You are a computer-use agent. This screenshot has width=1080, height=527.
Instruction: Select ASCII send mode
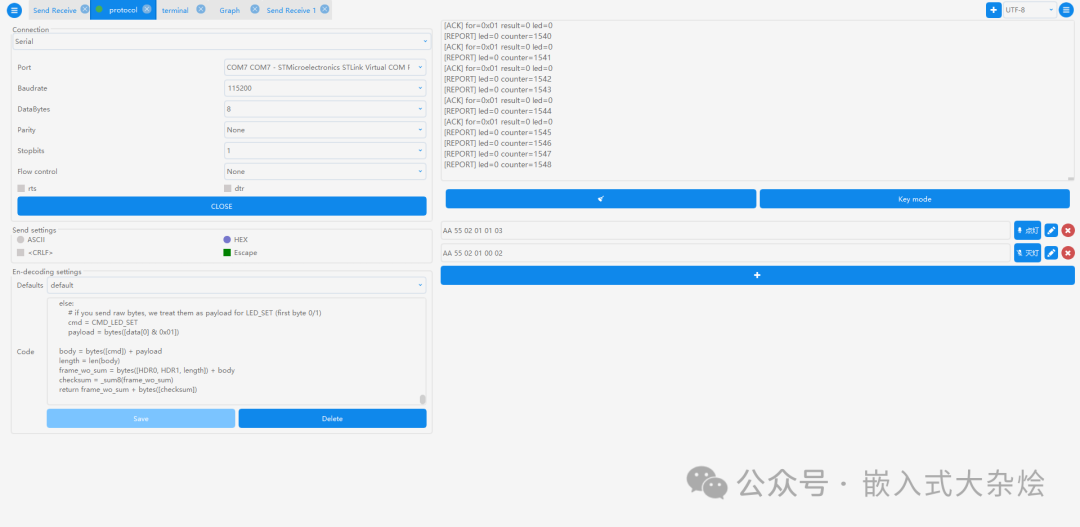21,240
